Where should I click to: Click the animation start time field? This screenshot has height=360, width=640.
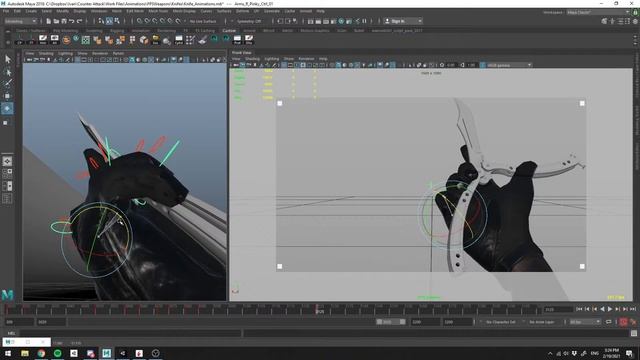[x=19, y=322]
